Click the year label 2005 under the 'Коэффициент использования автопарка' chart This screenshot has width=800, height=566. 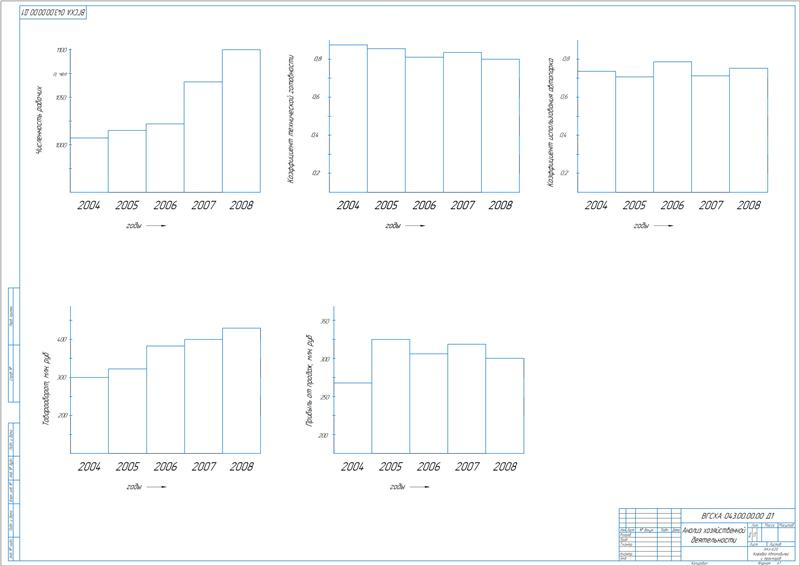[634, 205]
